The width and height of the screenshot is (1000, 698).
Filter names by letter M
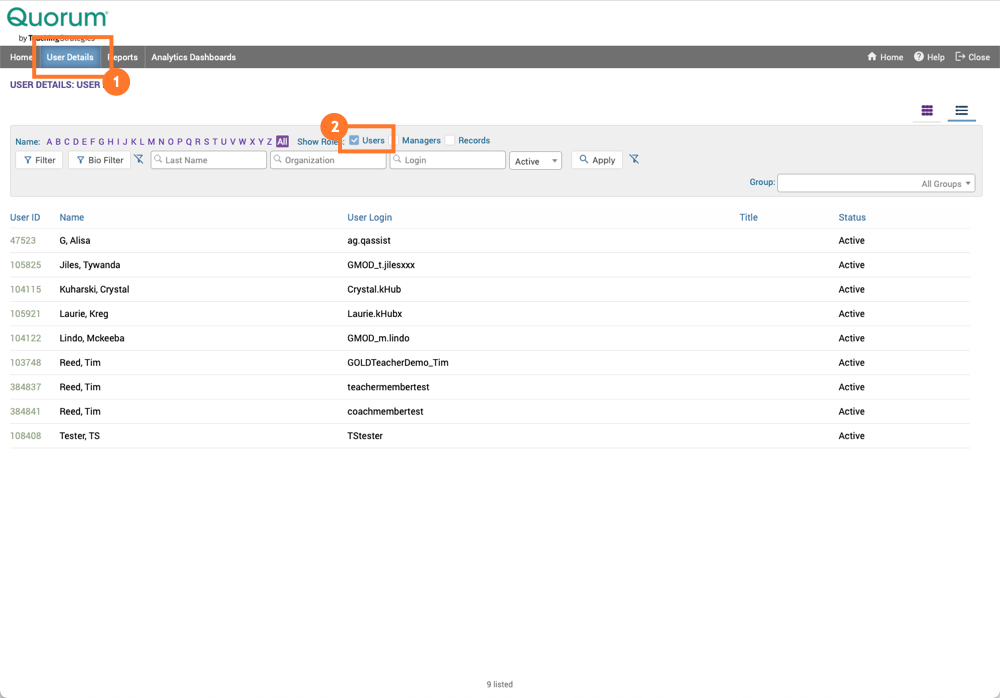151,142
